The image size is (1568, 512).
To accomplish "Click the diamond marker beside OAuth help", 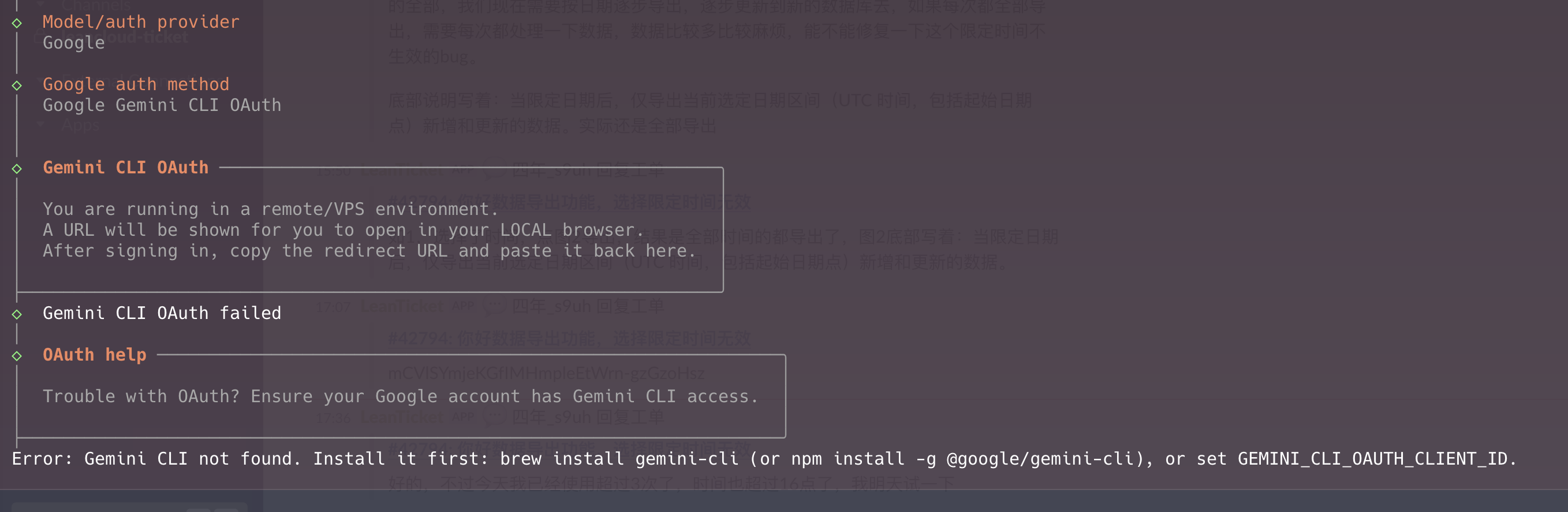I will (16, 355).
